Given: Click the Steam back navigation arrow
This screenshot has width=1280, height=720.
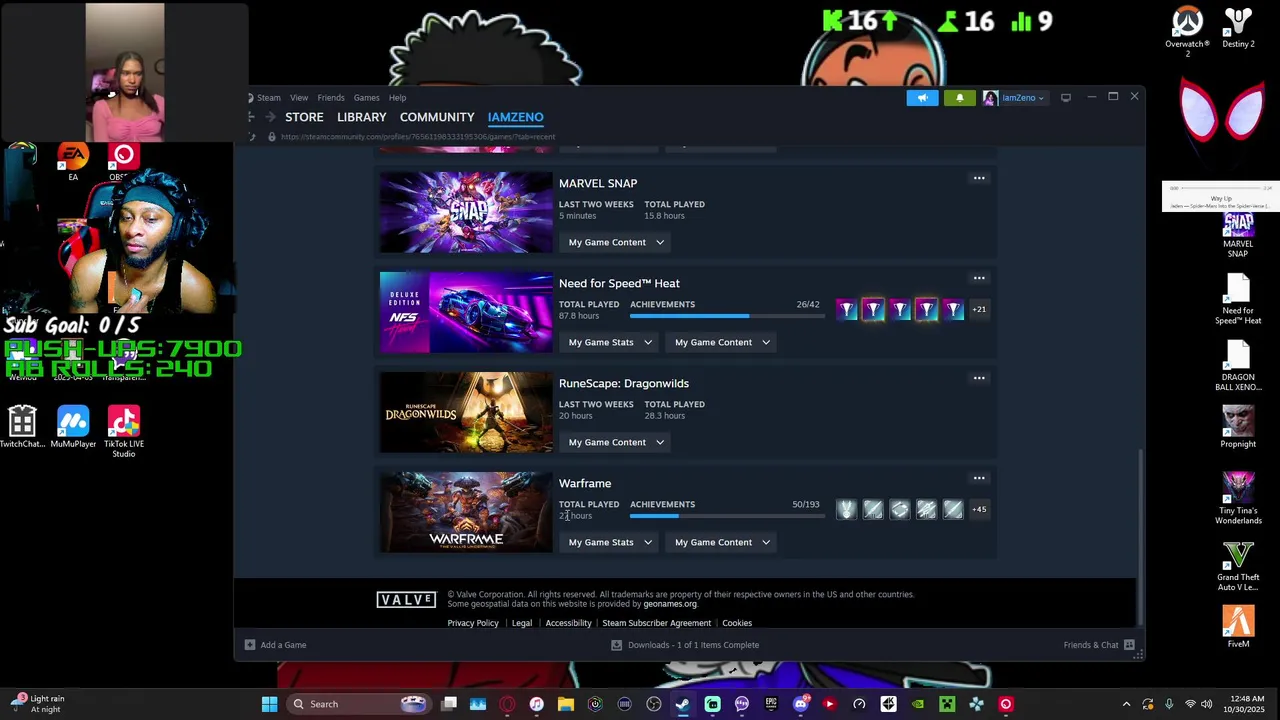Looking at the screenshot, I should [251, 117].
